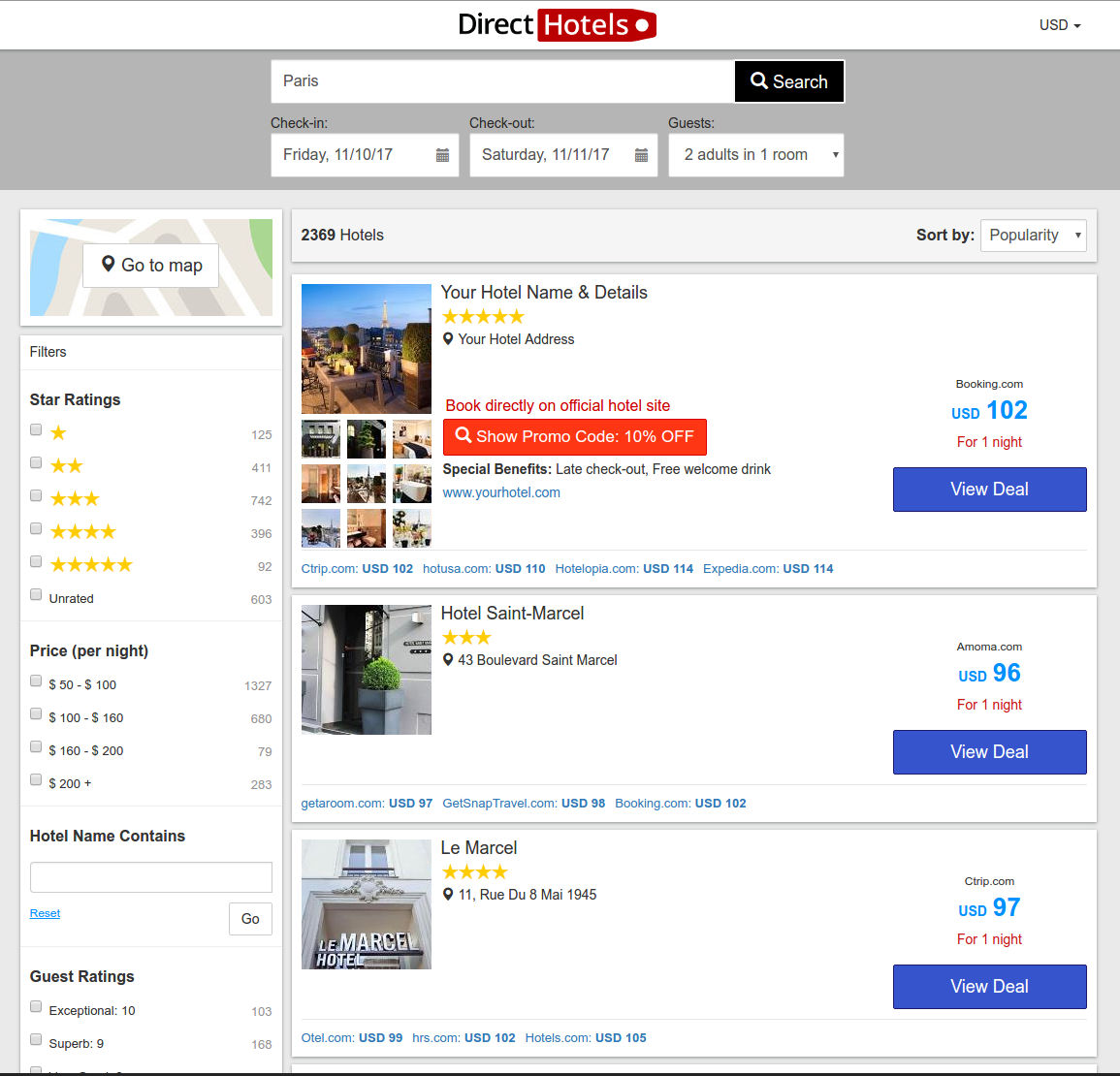This screenshot has height=1076, width=1120.
Task: Click the three-star rating of Hotel Saint-Marcel
Action: (x=467, y=637)
